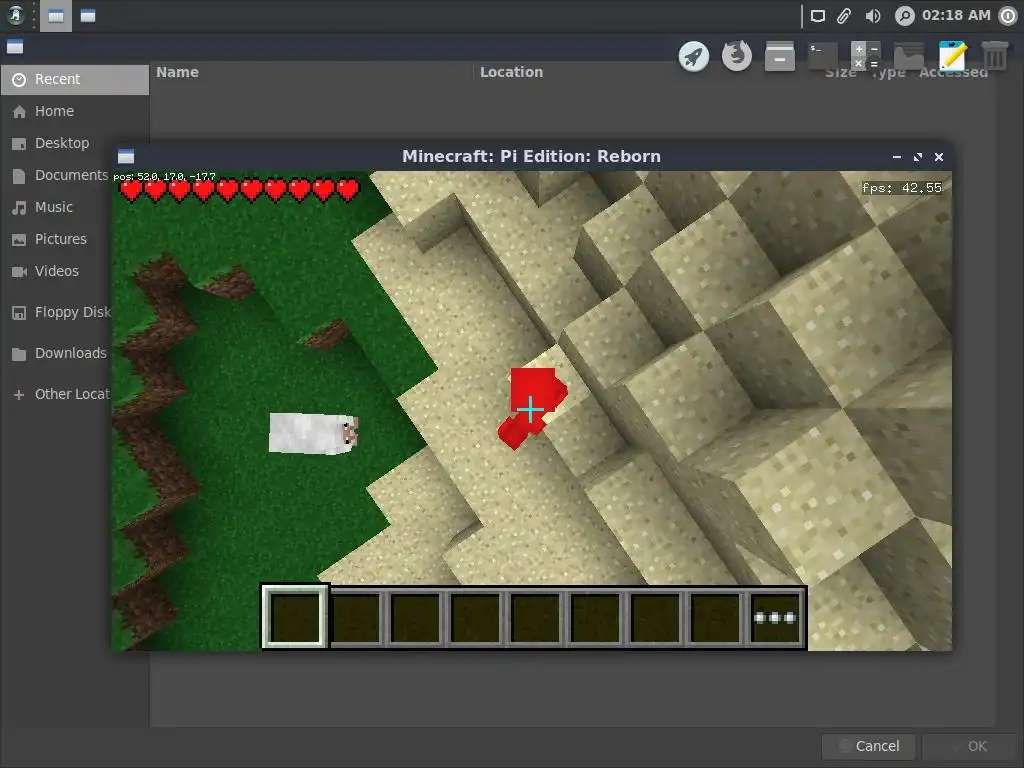Click the fps counter text
Screen dimensions: 1024x768
902,188
